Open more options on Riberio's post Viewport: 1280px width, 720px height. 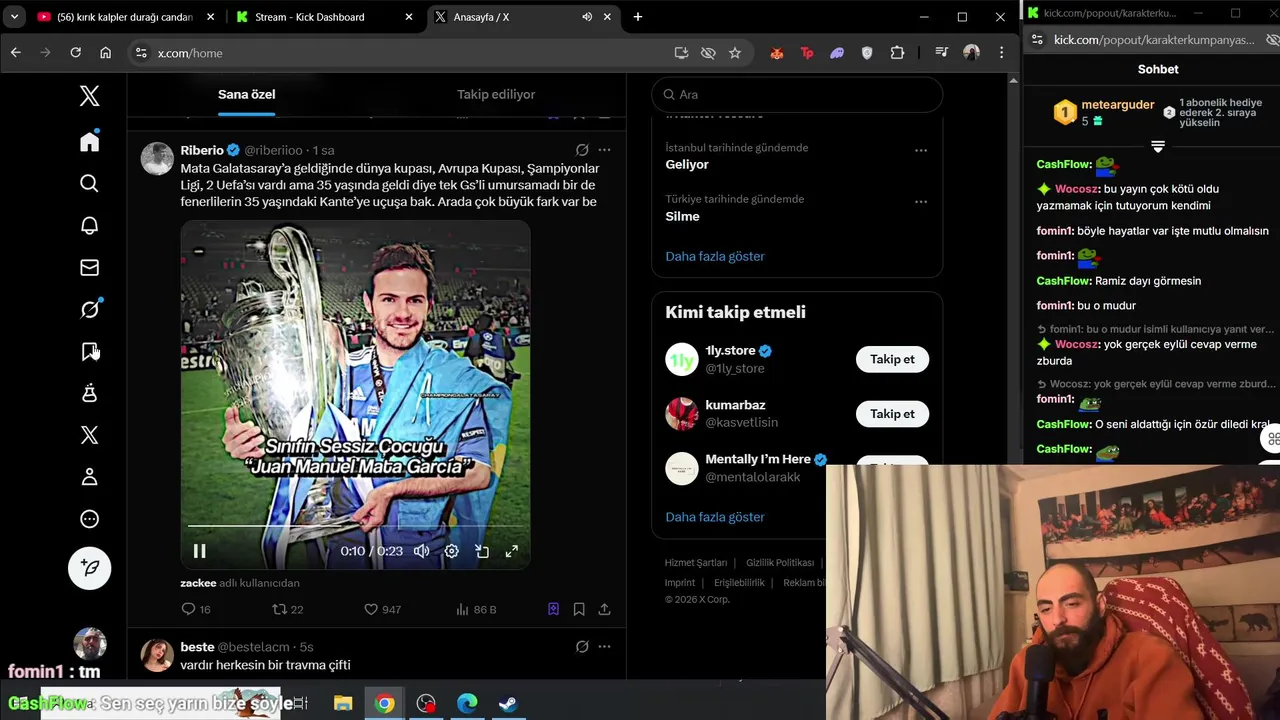tap(604, 150)
